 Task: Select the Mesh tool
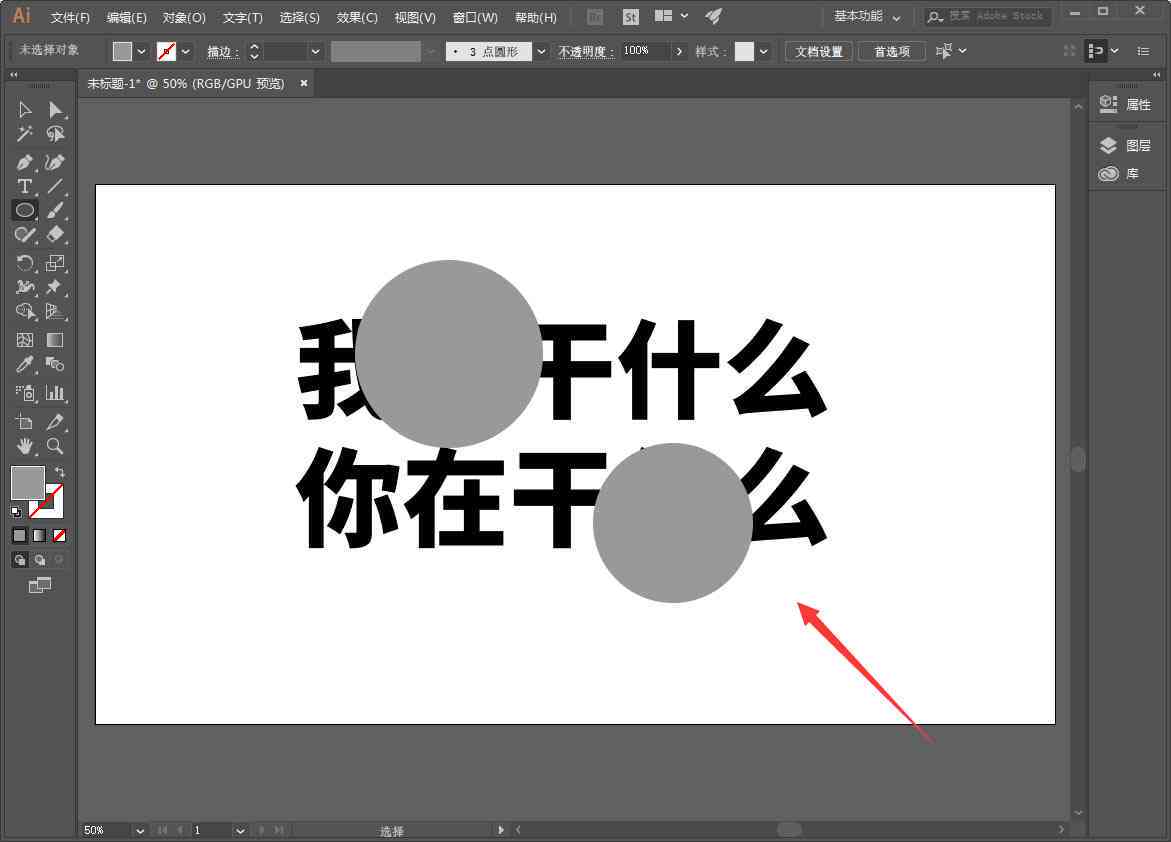(25, 340)
